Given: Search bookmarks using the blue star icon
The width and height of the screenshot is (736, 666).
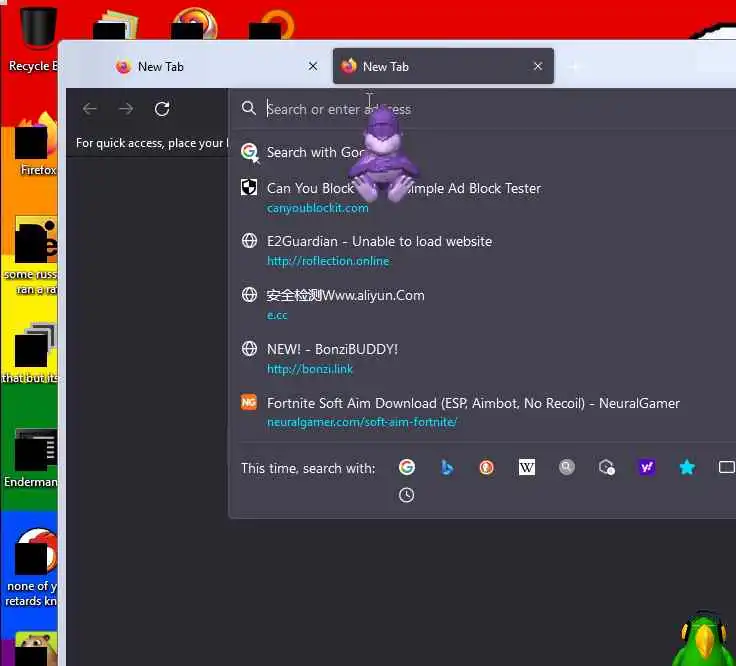Looking at the screenshot, I should [687, 467].
